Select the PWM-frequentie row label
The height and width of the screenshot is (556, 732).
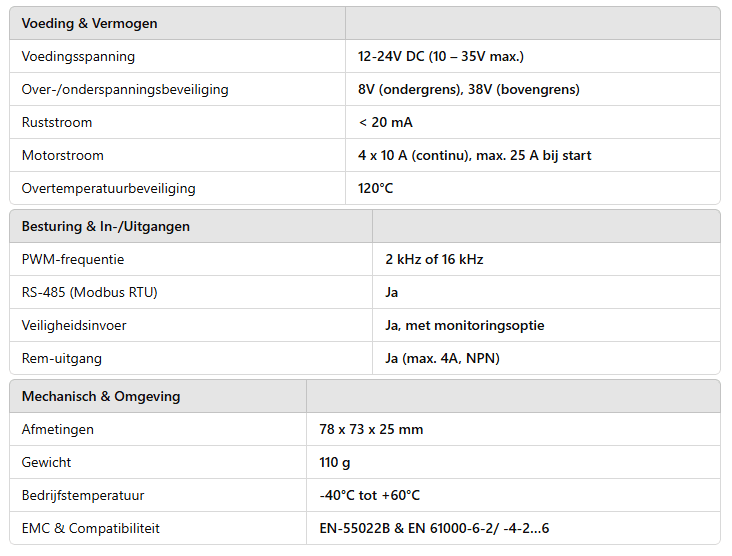point(73,260)
